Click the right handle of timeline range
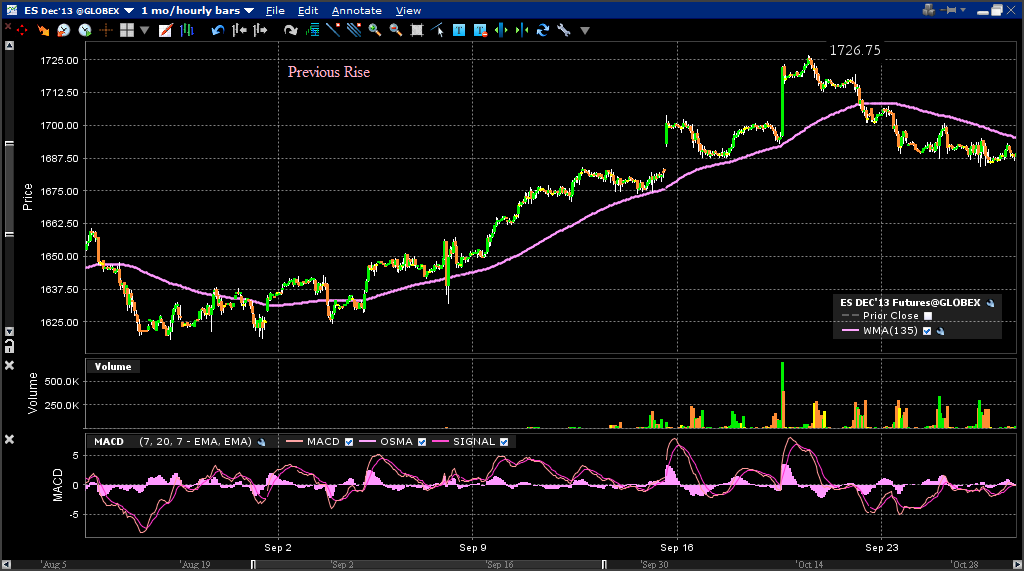Image resolution: width=1024 pixels, height=571 pixels. point(604,564)
